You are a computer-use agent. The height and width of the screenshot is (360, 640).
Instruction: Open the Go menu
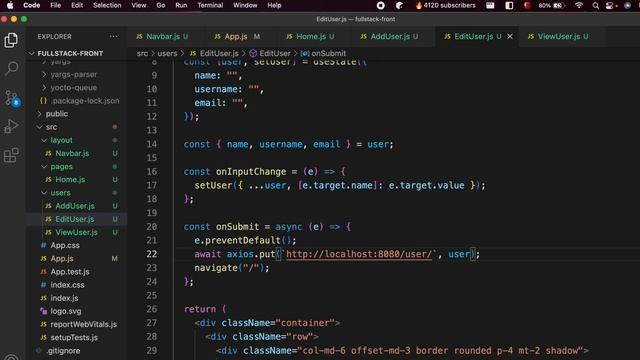161,5
